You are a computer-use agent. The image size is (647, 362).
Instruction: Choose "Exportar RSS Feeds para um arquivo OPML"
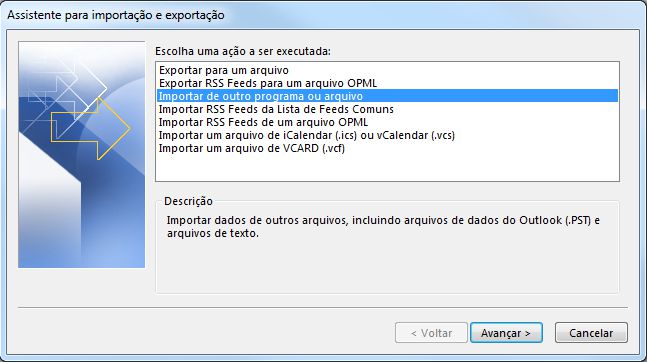click(268, 83)
